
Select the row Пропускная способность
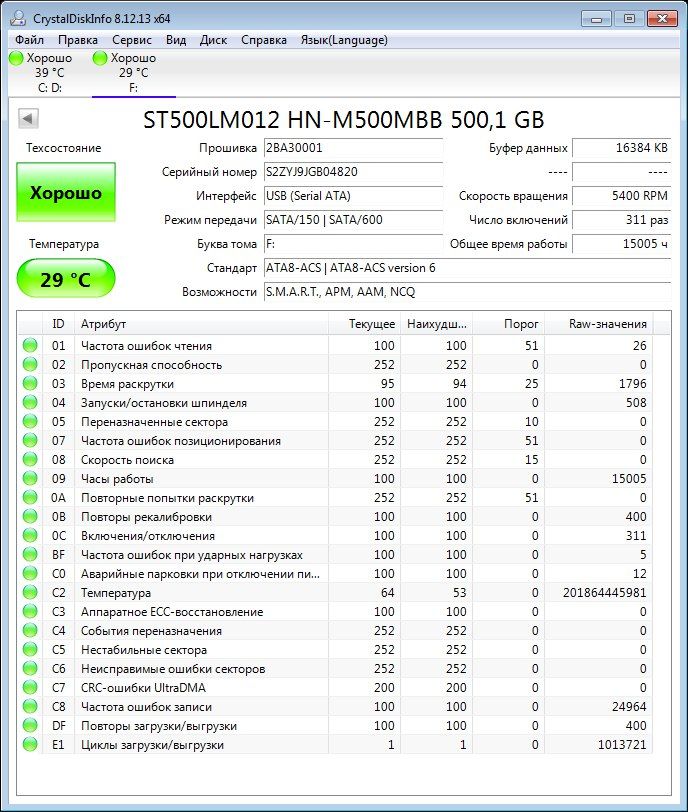[335, 365]
